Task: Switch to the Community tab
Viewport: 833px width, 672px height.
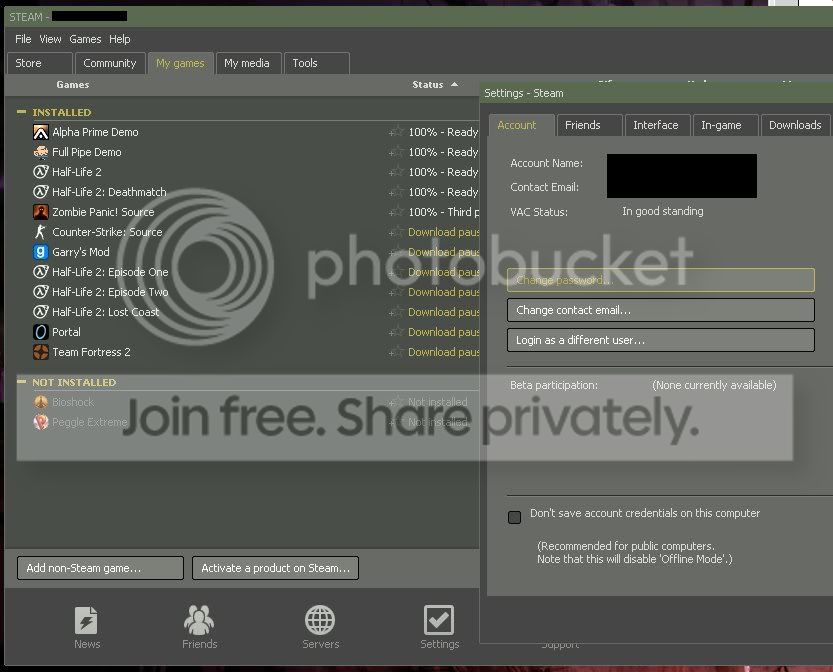Action: [x=110, y=63]
